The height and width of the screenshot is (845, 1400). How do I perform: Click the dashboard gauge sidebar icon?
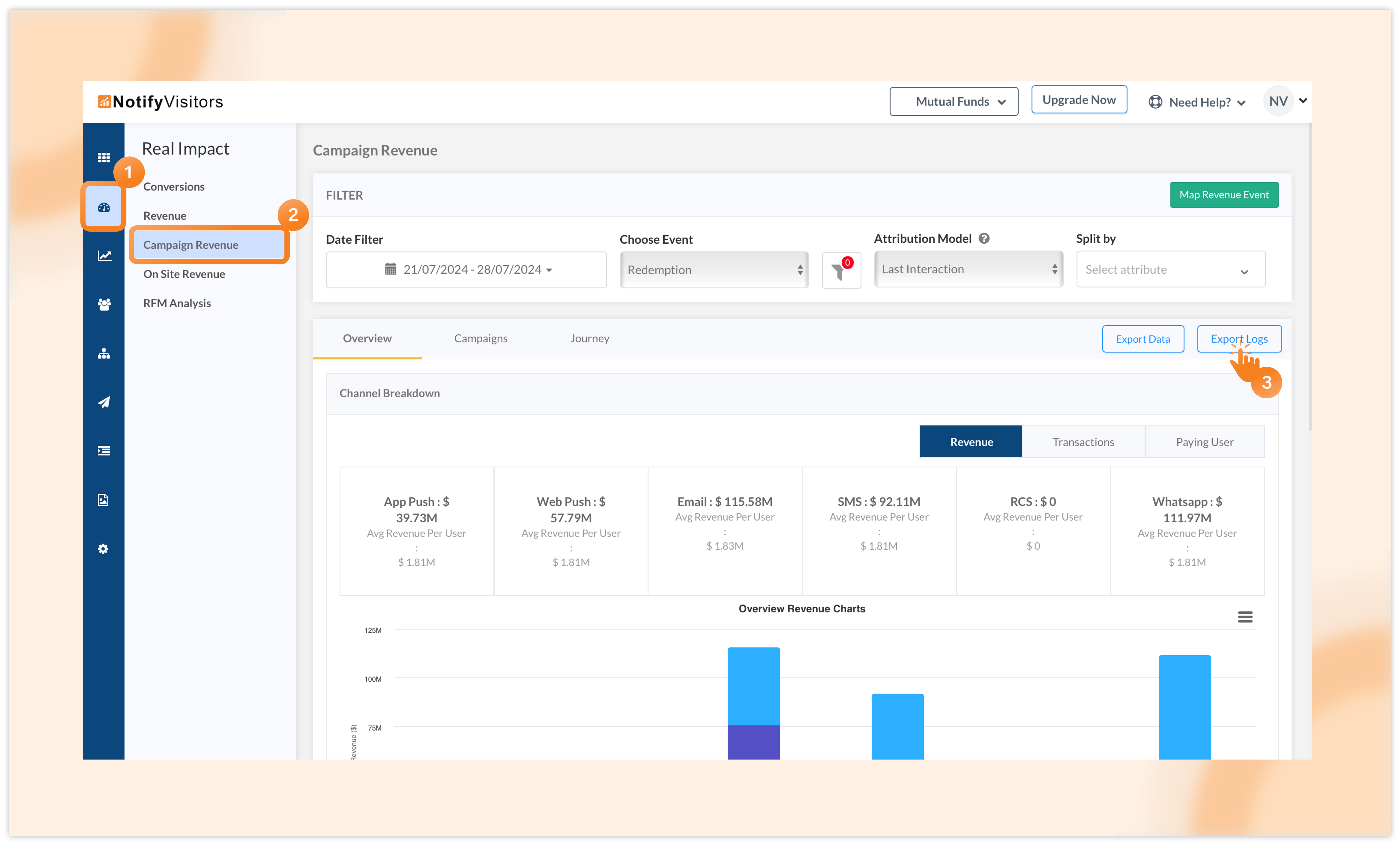[103, 207]
